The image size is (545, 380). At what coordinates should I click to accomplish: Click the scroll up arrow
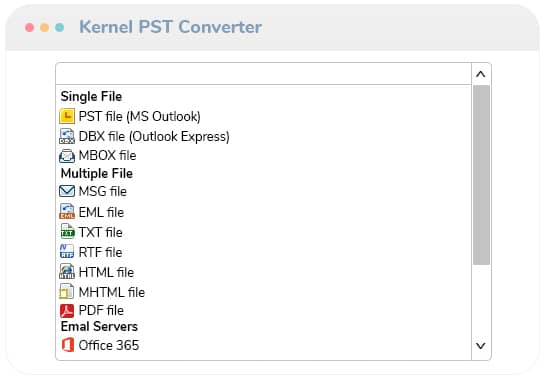click(481, 74)
